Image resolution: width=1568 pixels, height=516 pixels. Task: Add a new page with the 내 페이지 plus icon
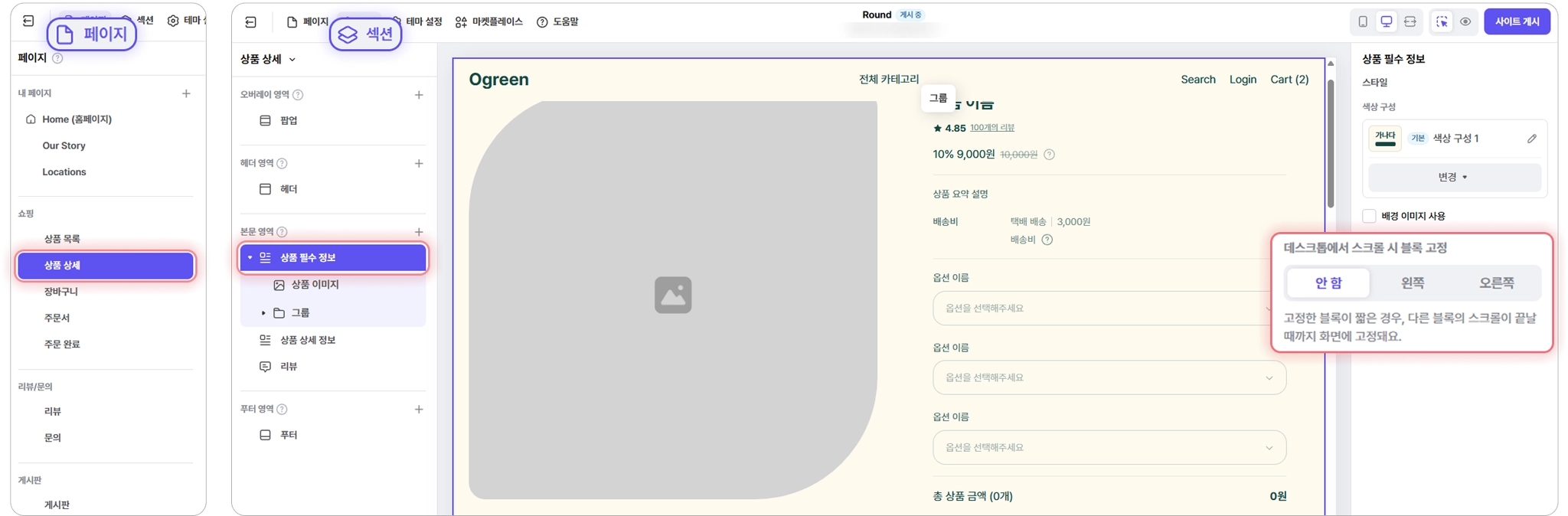point(186,93)
